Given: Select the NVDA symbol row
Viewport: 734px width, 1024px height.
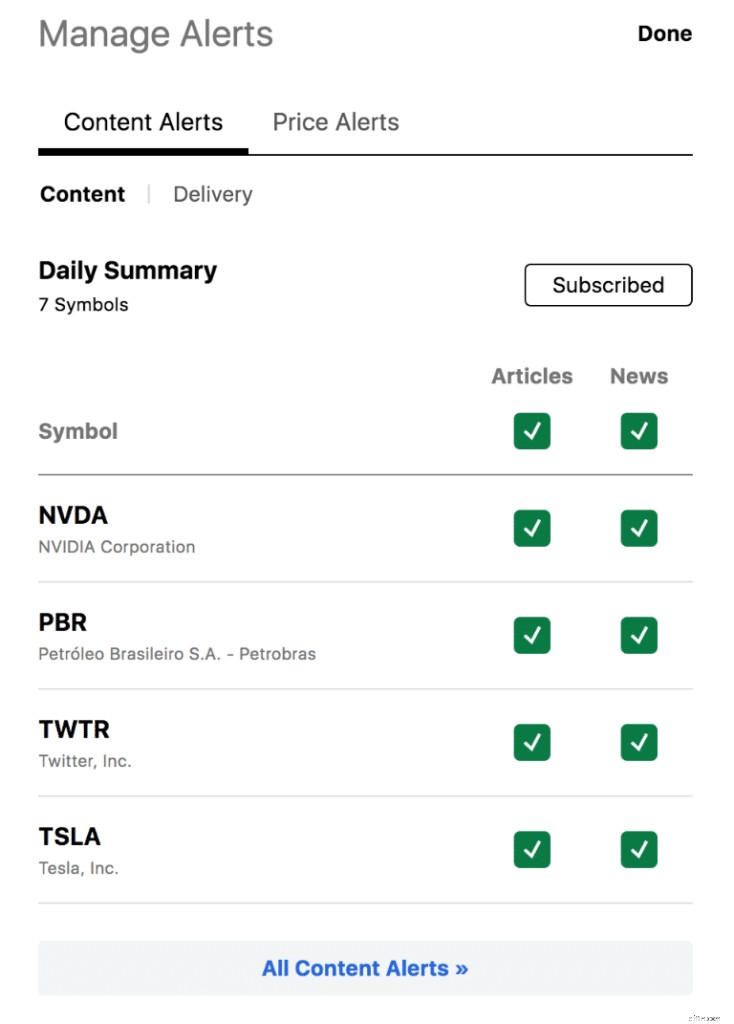Looking at the screenshot, I should pyautogui.click(x=365, y=529).
